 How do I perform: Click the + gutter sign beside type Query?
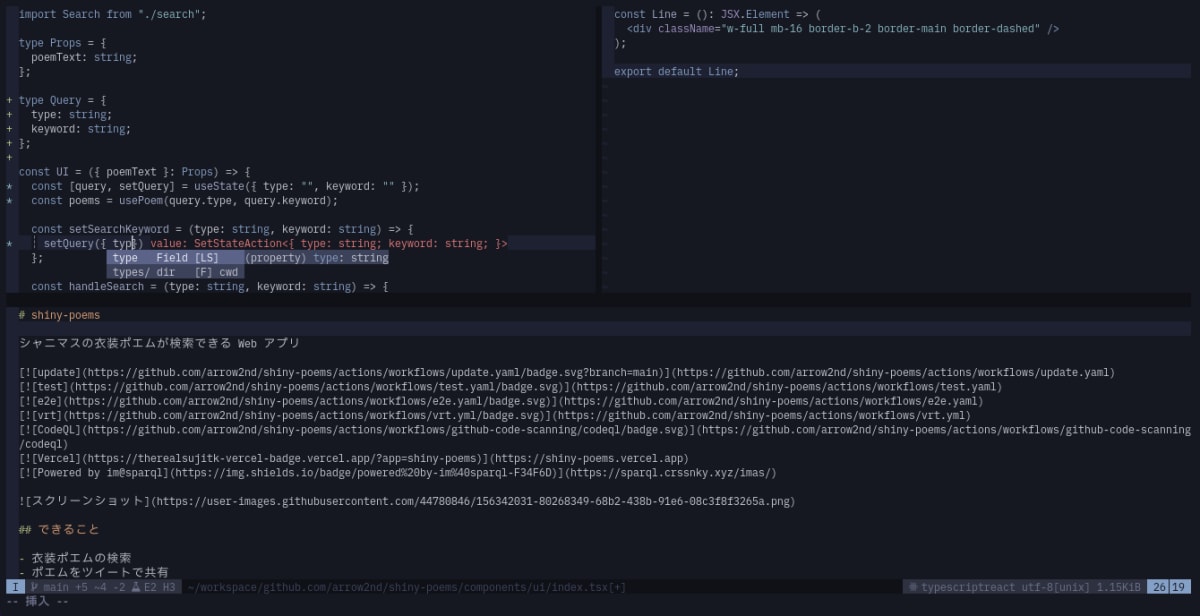click(x=7, y=99)
